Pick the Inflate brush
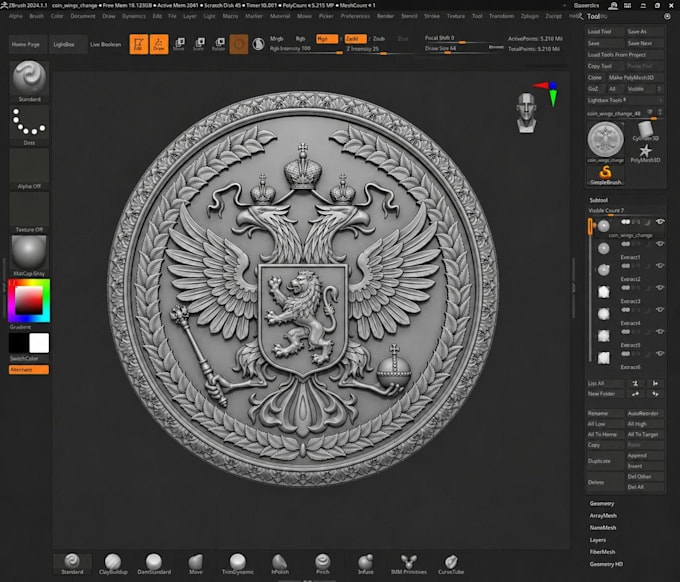This screenshot has width=680, height=582. point(365,564)
